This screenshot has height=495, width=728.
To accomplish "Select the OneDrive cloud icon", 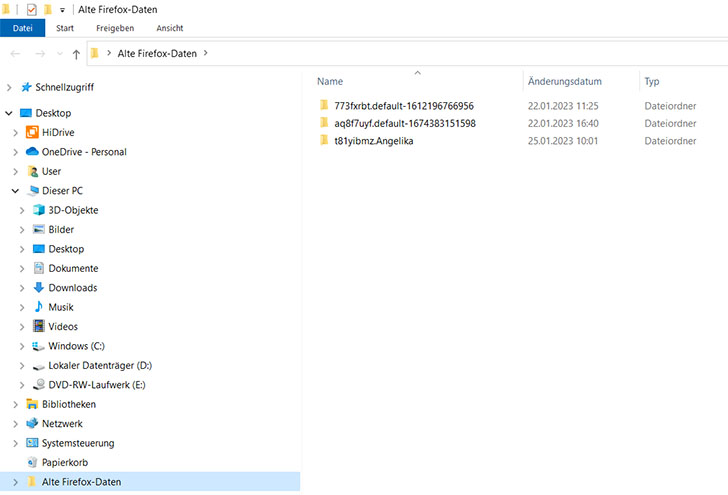I will [x=32, y=151].
